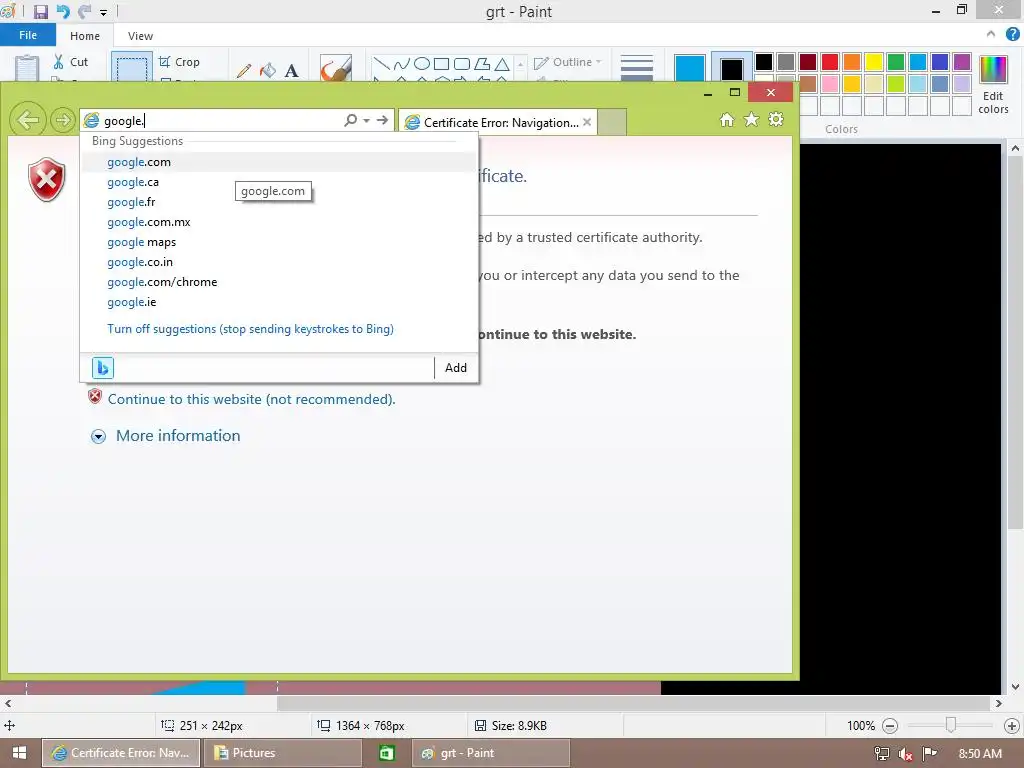Open the shape Outline dropdown
The image size is (1024, 768).
point(568,62)
